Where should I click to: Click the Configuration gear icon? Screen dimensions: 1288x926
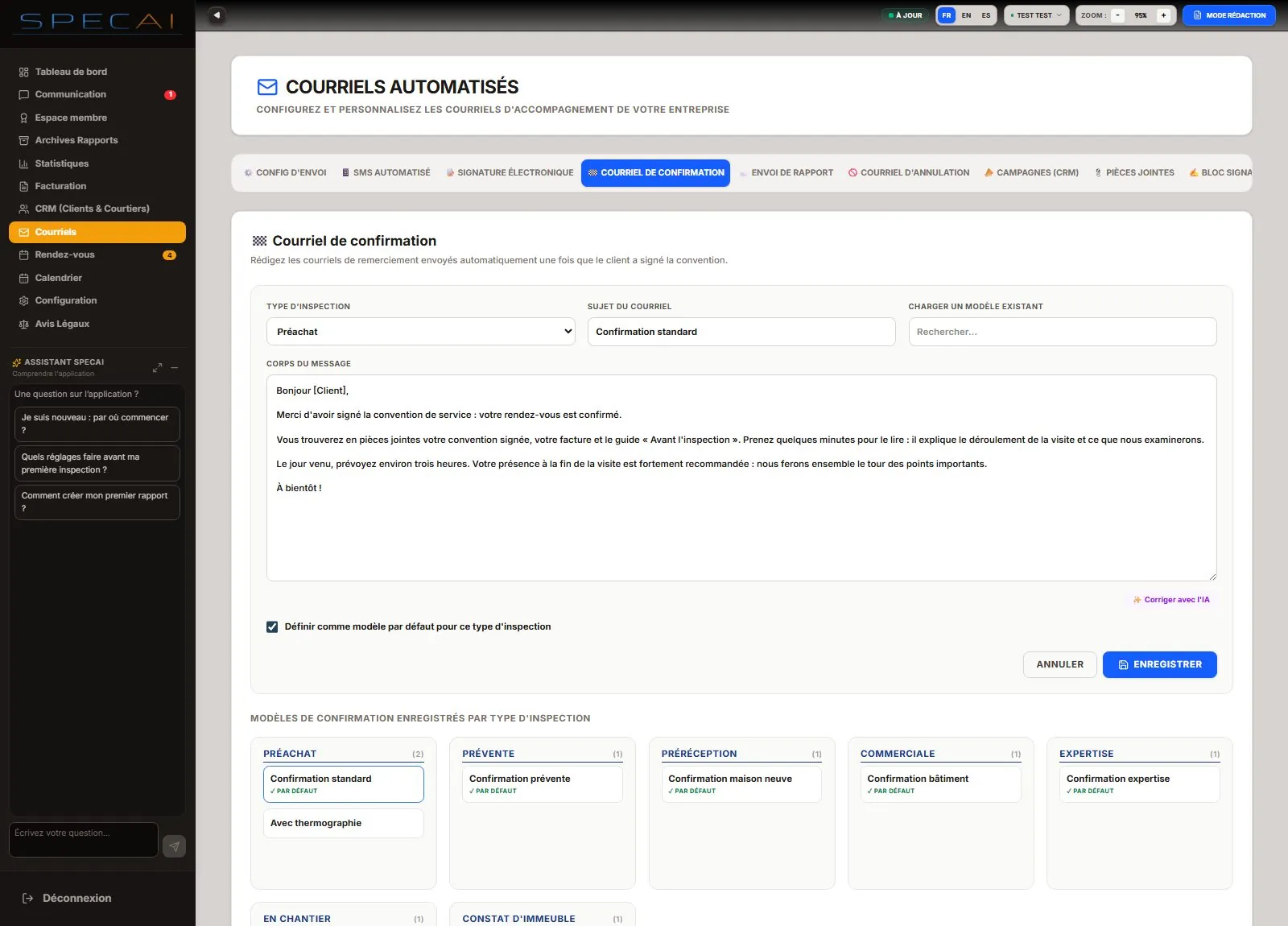[x=23, y=300]
